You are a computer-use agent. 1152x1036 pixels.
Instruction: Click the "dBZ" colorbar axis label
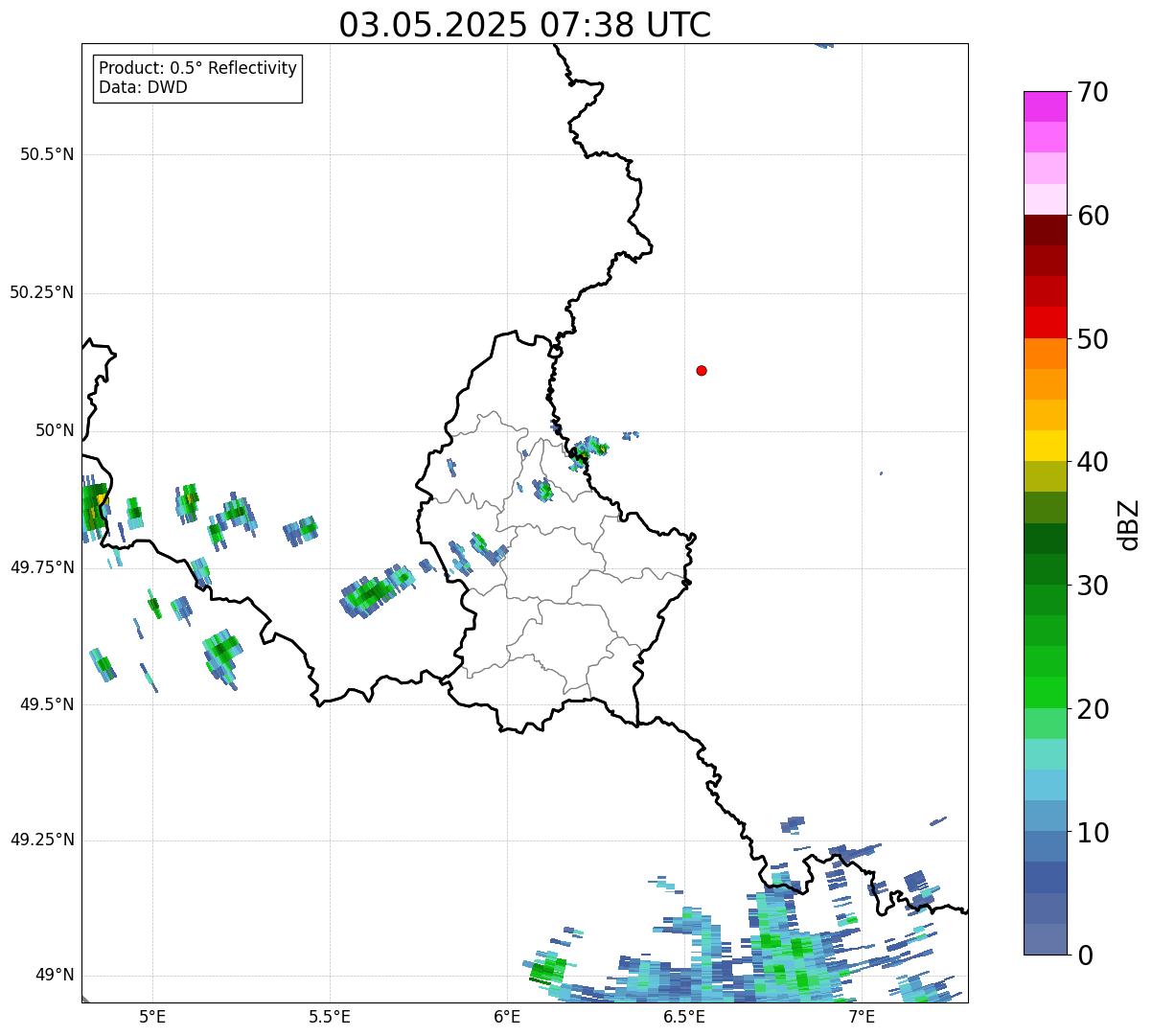(1128, 523)
